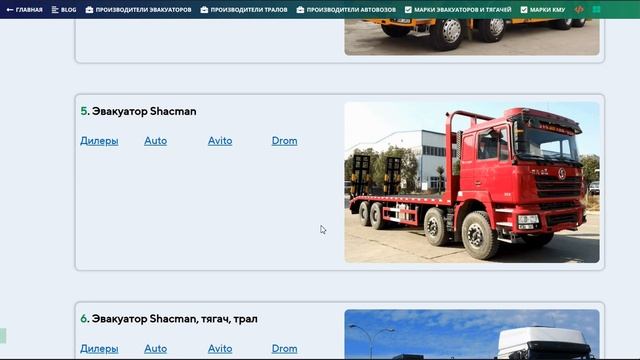Open Avito link under item 6 тягач, трал
This screenshot has height=360, width=640.
pos(220,349)
